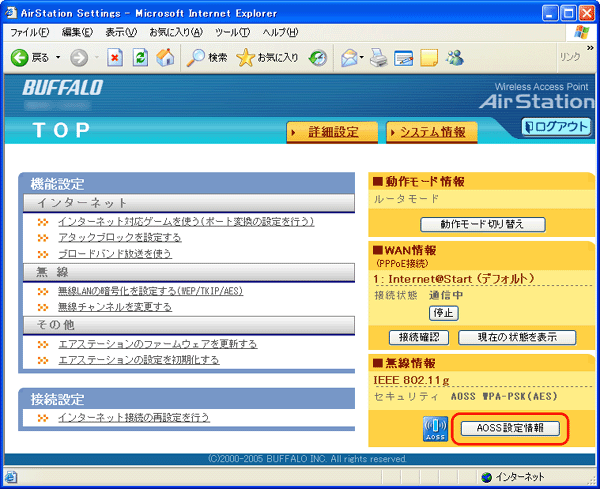Open the yellow Discuss note icon
Image resolution: width=600 pixels, height=489 pixels.
(x=429, y=58)
